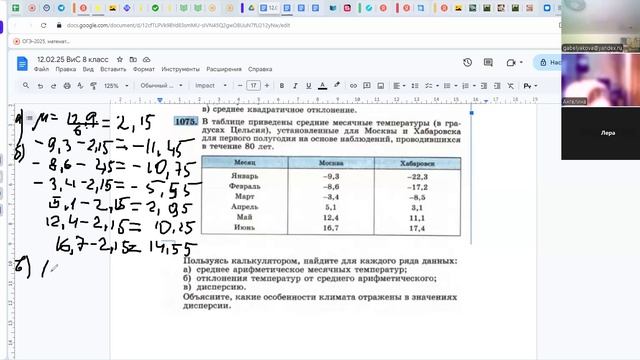Add a comment from the toolbar
The height and width of the screenshot is (360, 640).
[x=367, y=86]
